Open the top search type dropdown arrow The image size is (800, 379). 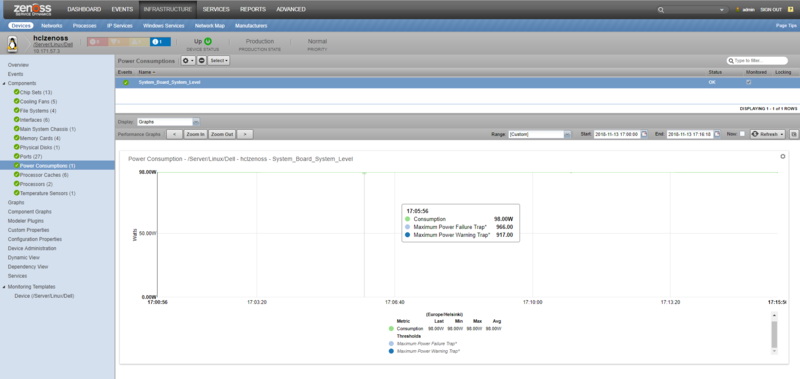[722, 10]
